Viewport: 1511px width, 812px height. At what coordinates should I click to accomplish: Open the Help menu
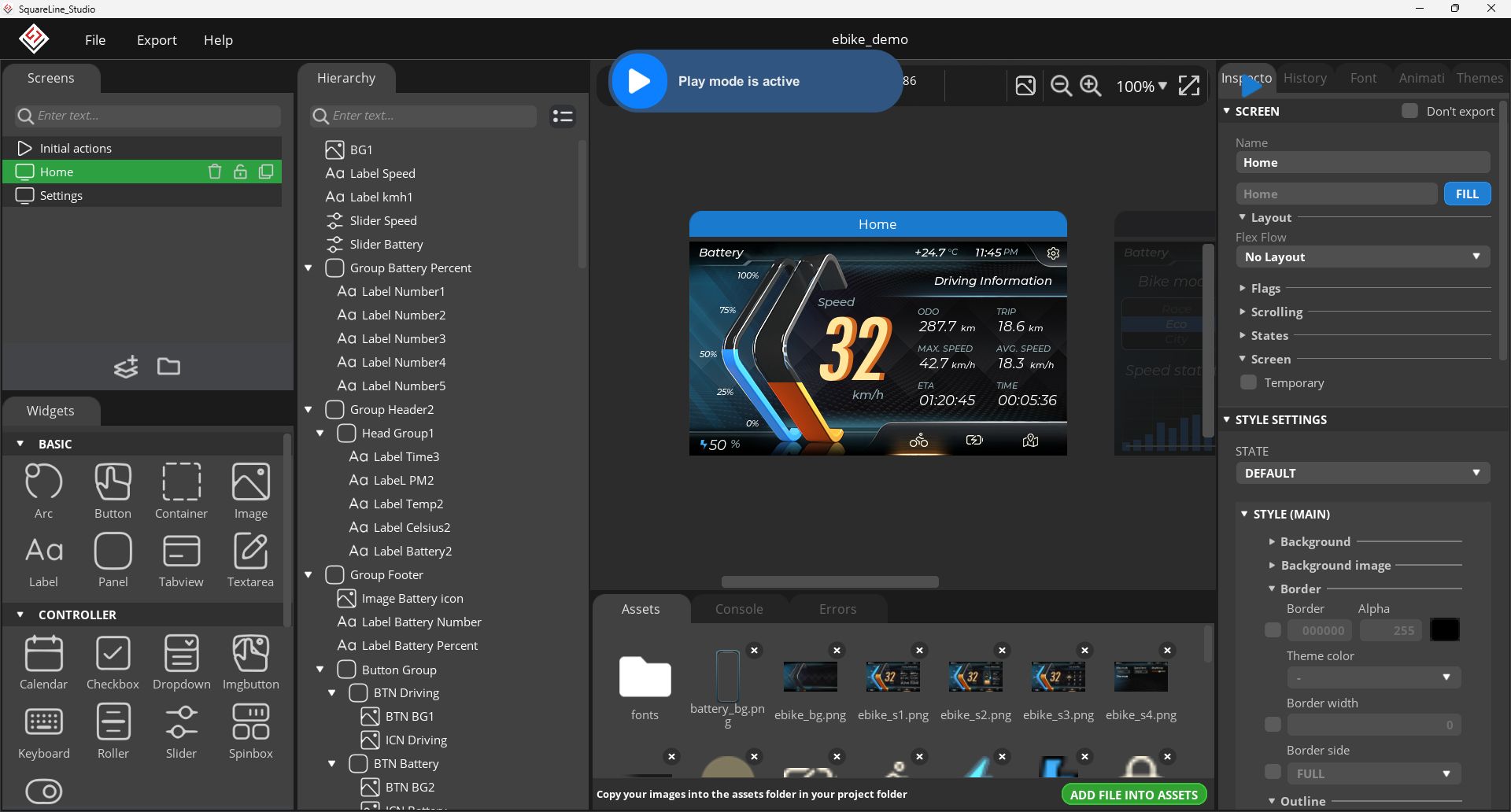pos(218,40)
